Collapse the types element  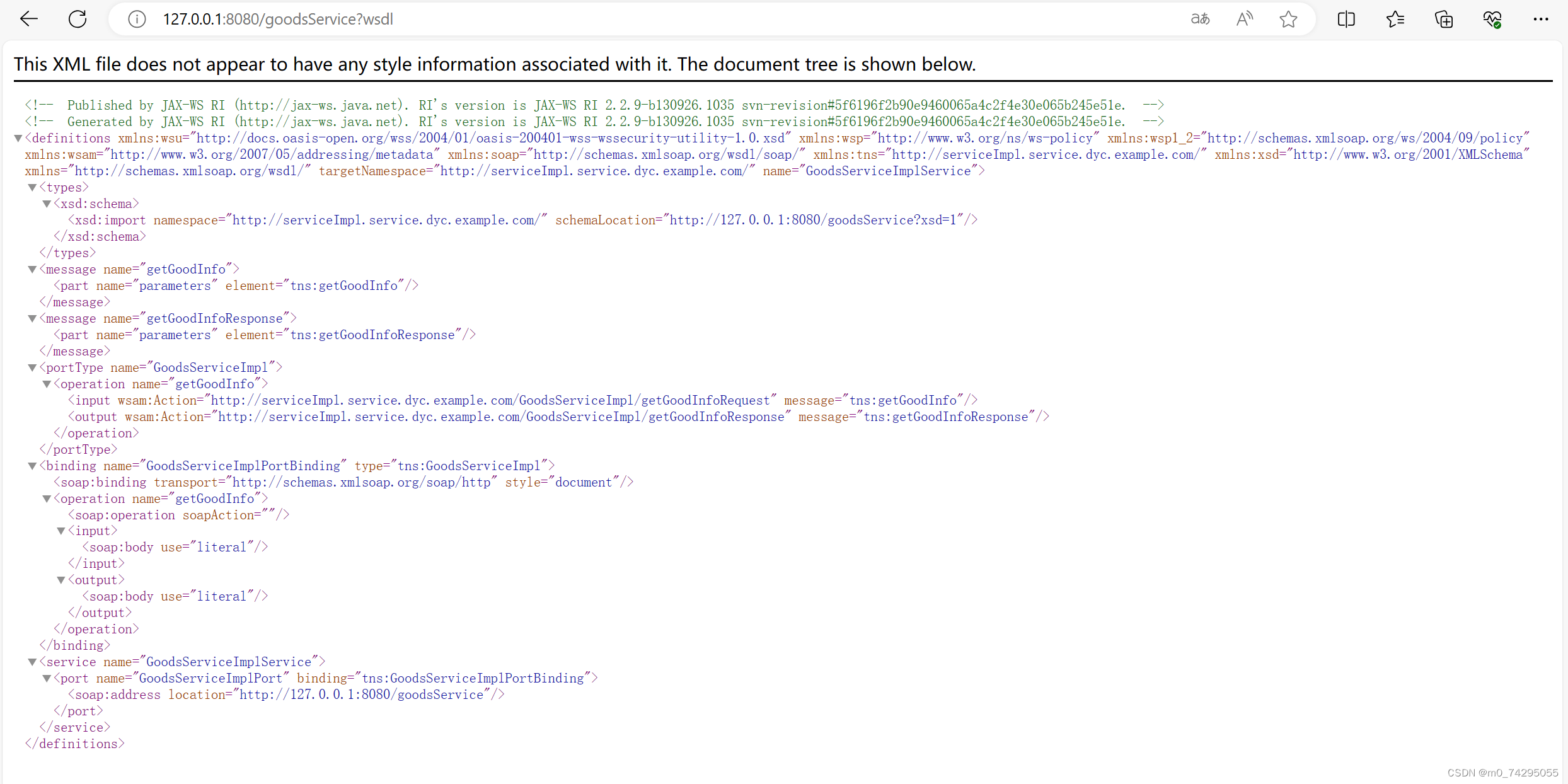click(32, 187)
